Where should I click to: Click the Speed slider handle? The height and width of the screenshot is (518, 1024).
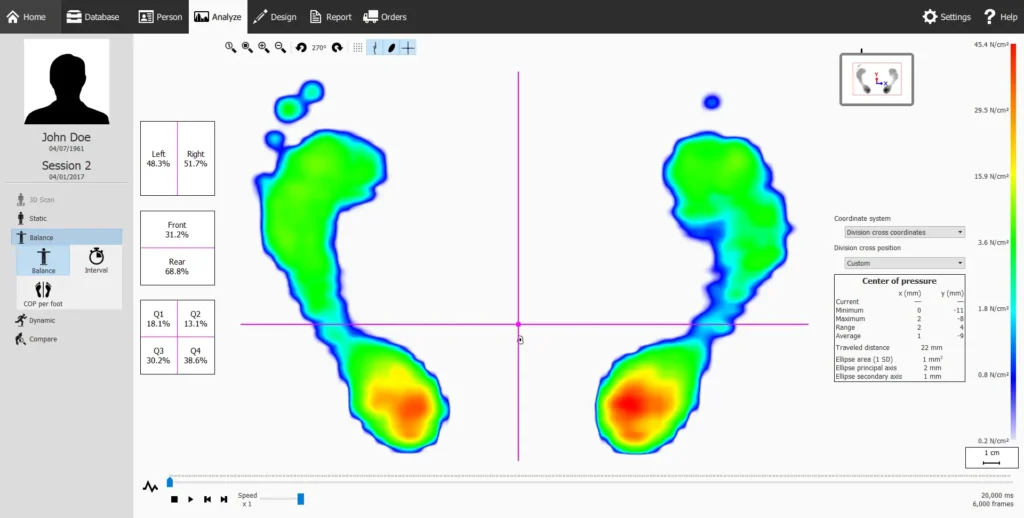coord(301,498)
